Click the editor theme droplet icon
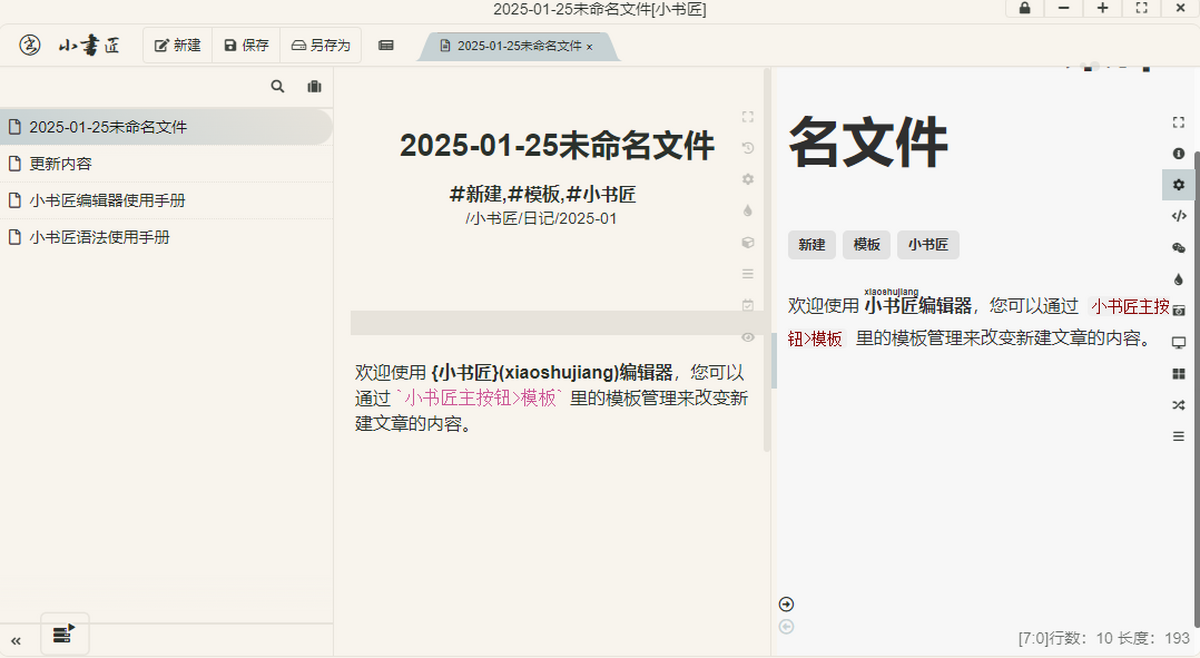The width and height of the screenshot is (1200, 658). tap(747, 211)
